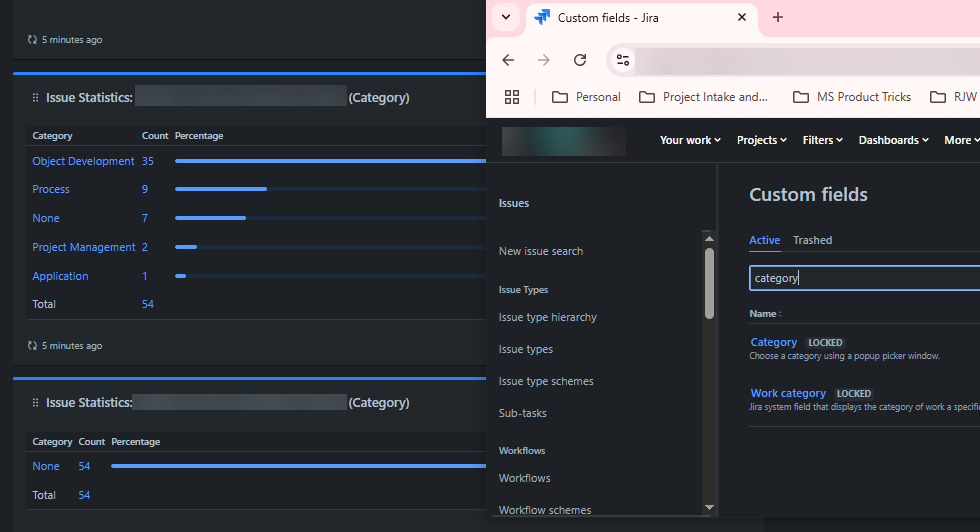Image resolution: width=980 pixels, height=532 pixels.
Task: Click the blurred Jira site logo
Action: [x=564, y=141]
